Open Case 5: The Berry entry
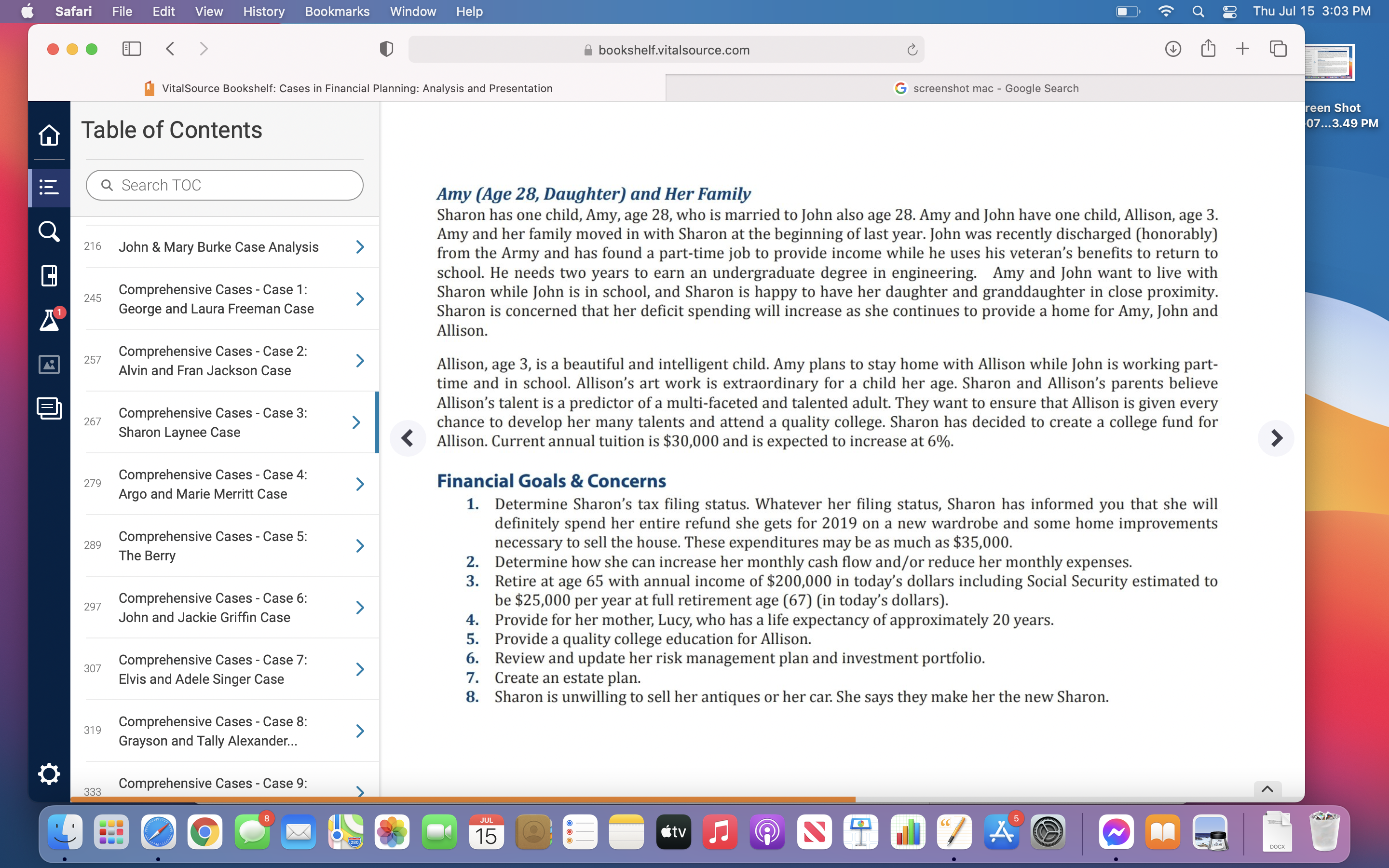Viewport: 1389px width, 868px height. click(x=213, y=546)
